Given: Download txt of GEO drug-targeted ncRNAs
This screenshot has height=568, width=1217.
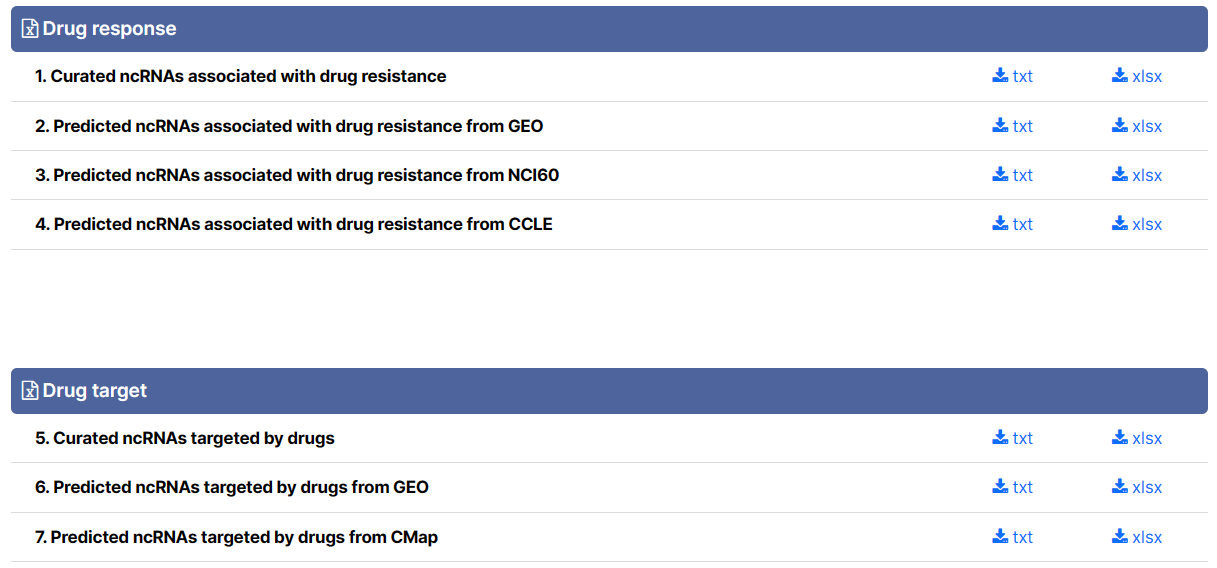Looking at the screenshot, I should pyautogui.click(x=1012, y=487).
